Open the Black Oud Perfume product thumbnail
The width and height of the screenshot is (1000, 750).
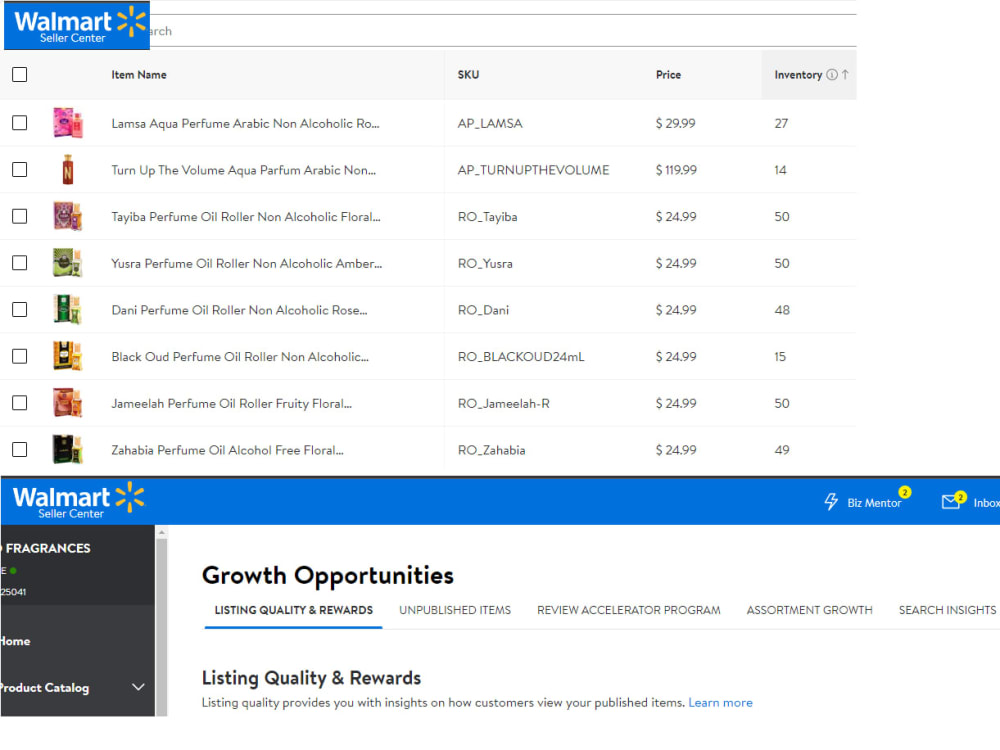click(x=68, y=356)
